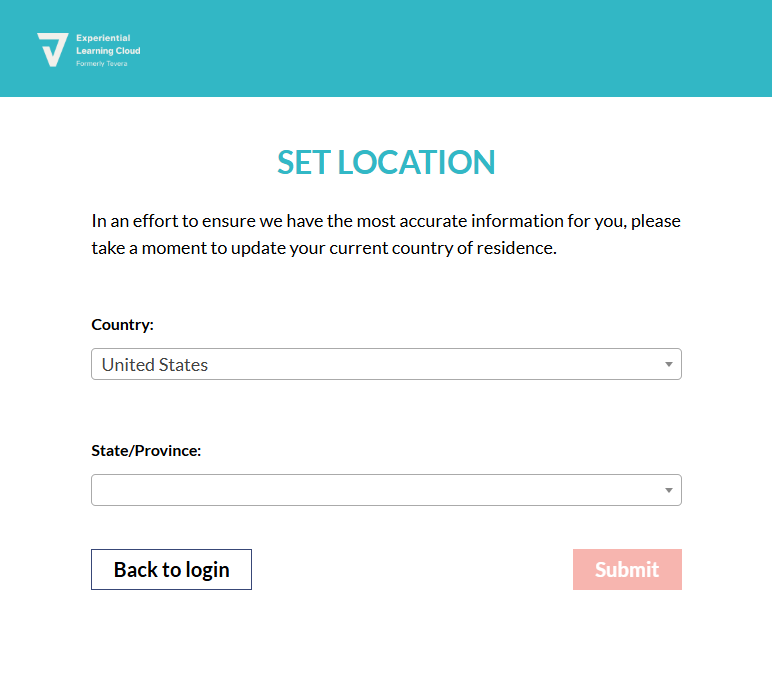The height and width of the screenshot is (687, 772).
Task: Click the State/Province dropdown arrow
Action: click(669, 490)
